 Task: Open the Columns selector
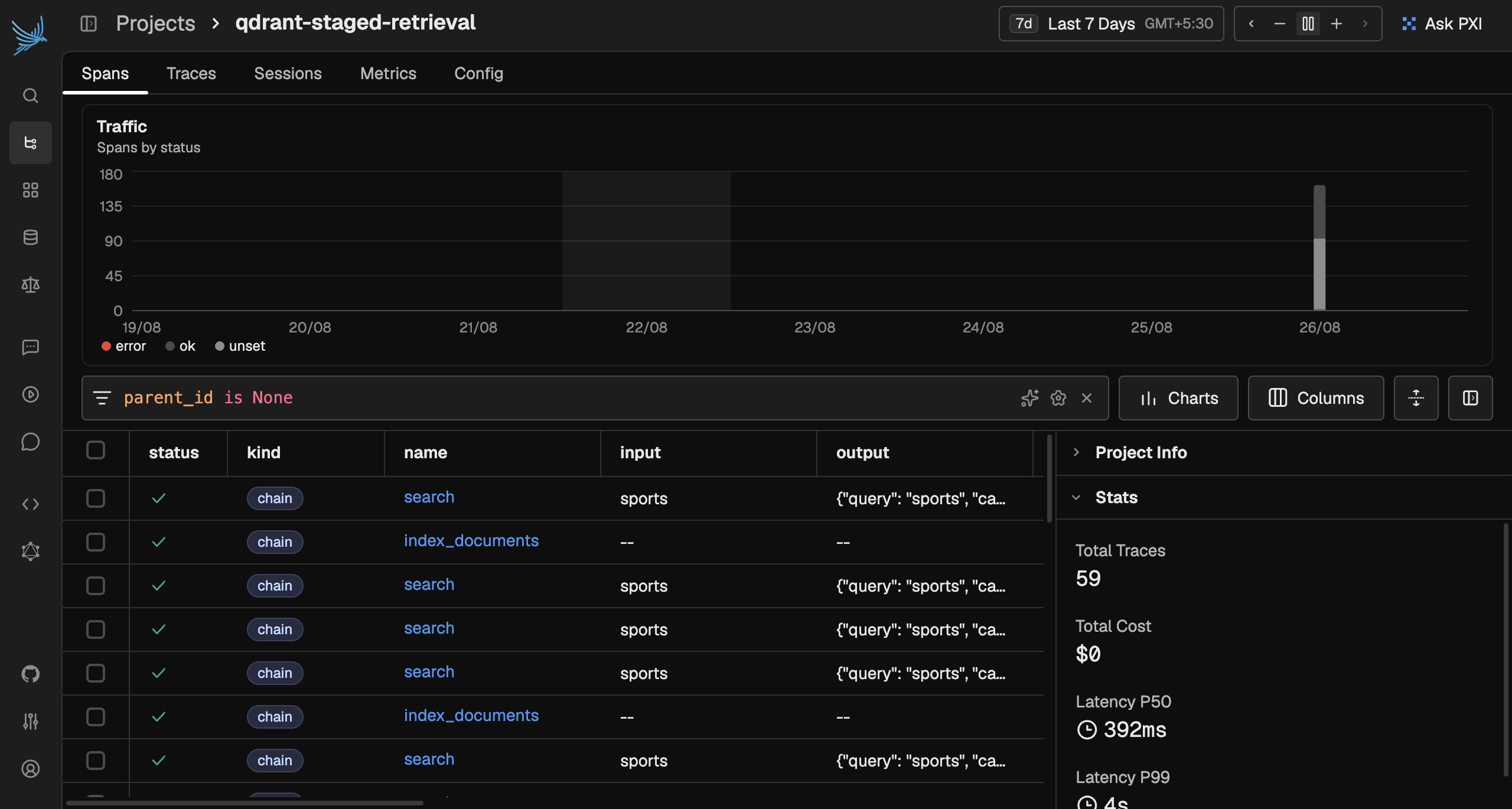[1316, 398]
